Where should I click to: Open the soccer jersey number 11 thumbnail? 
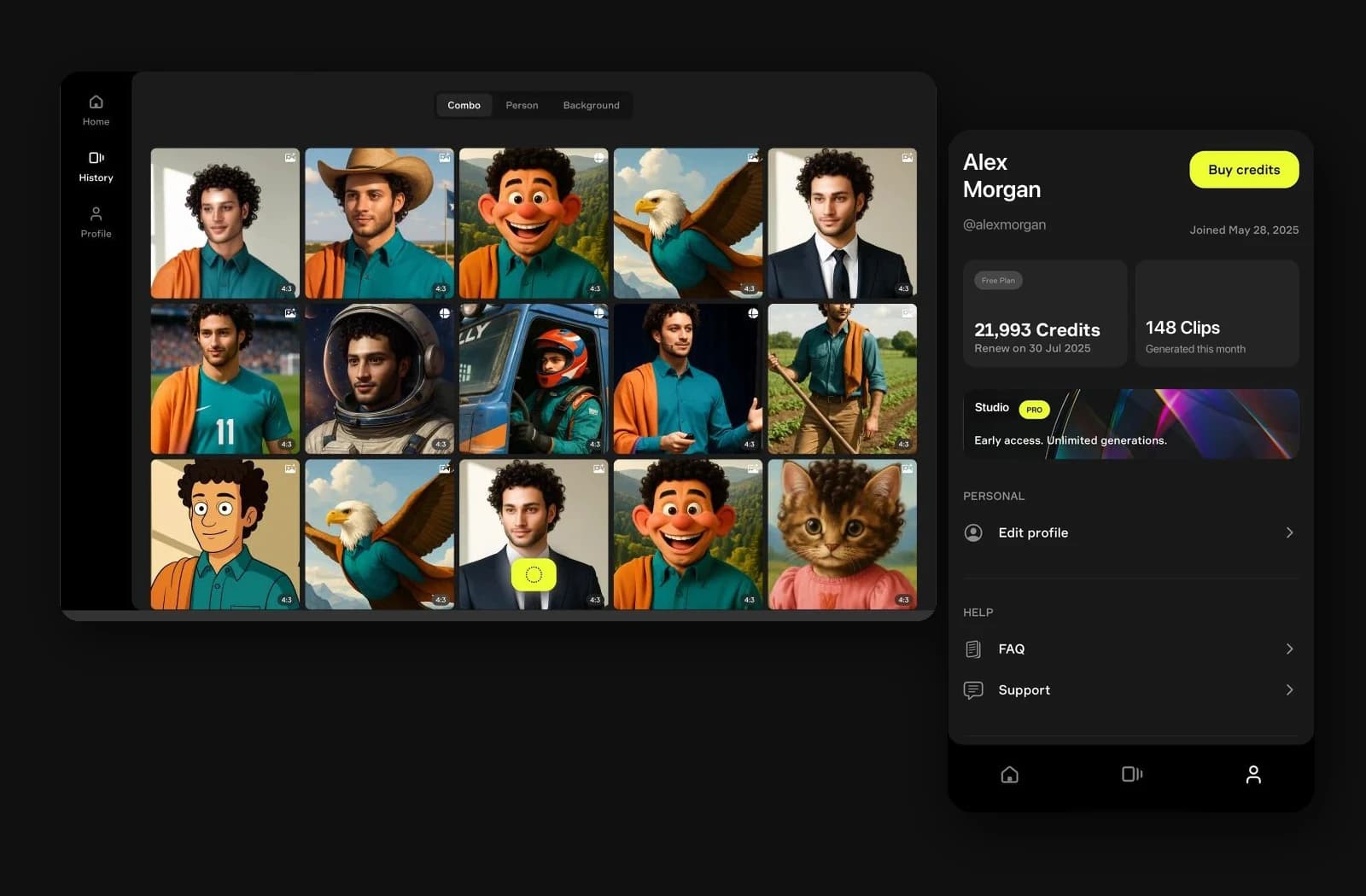coord(225,379)
